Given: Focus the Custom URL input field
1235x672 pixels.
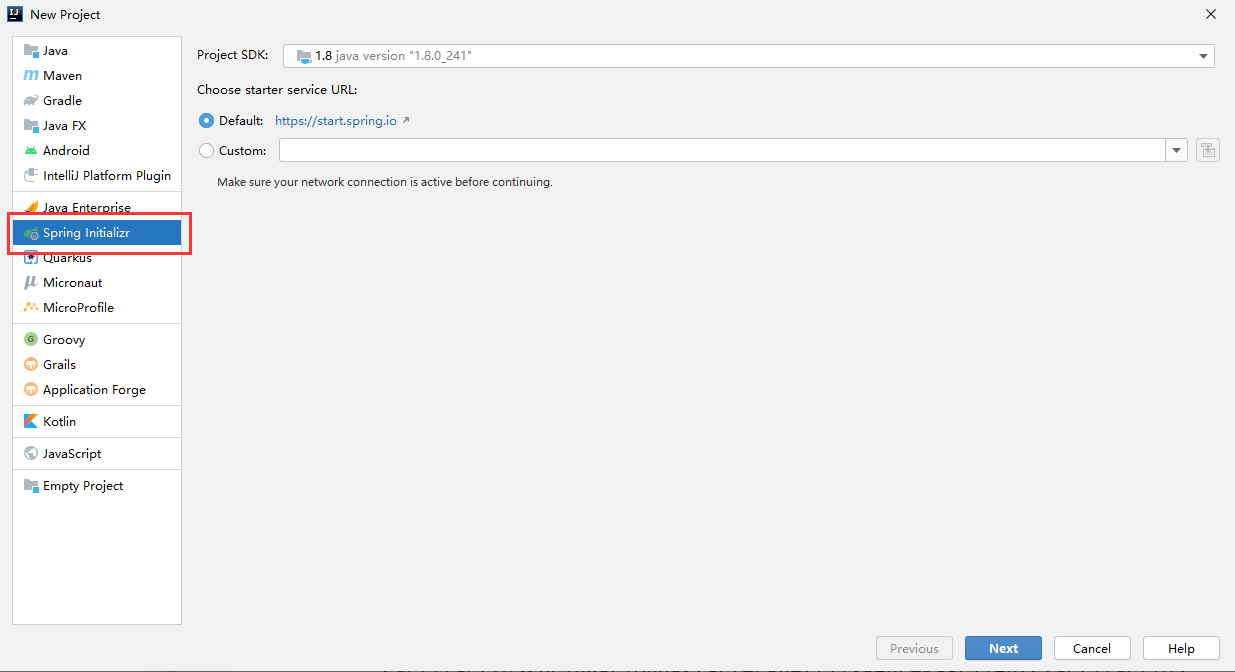Looking at the screenshot, I should [x=722, y=150].
